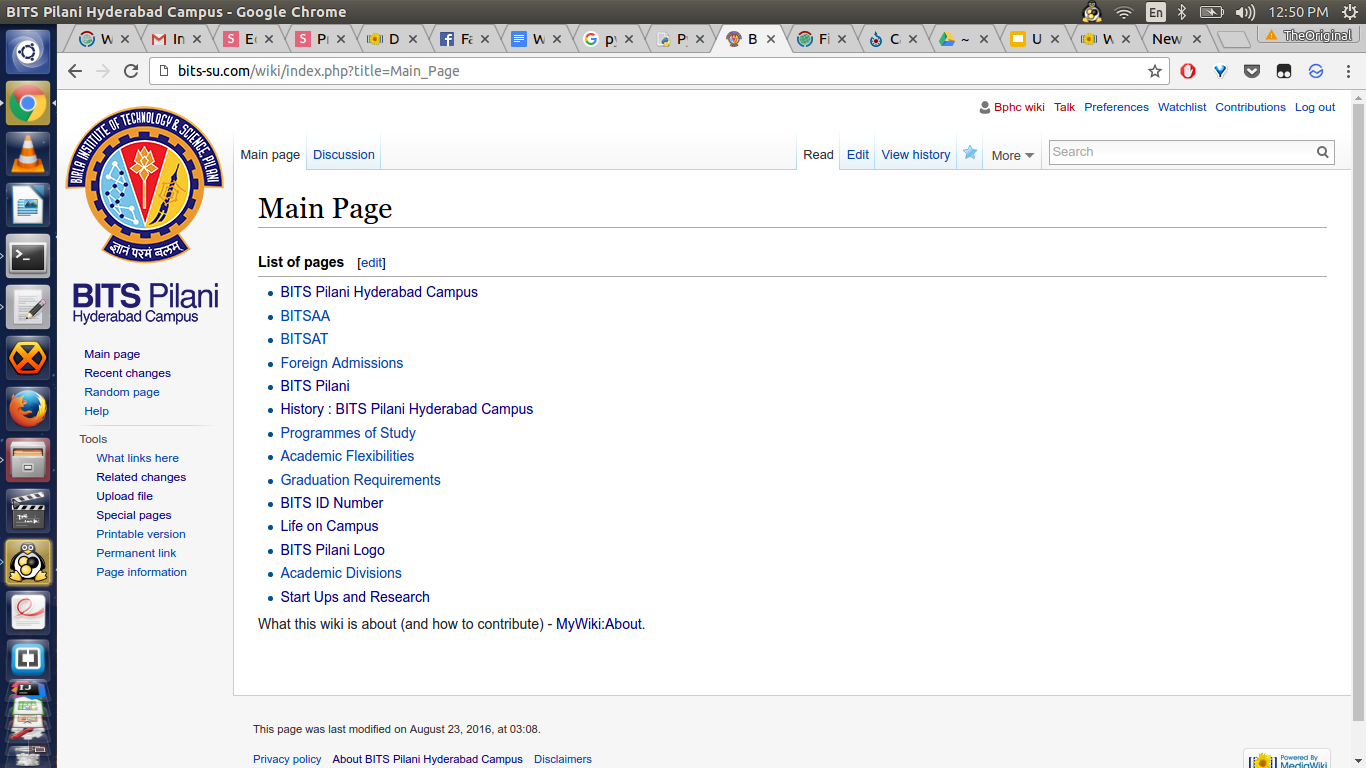Click the Google Chrome launcher icon

pos(28,103)
